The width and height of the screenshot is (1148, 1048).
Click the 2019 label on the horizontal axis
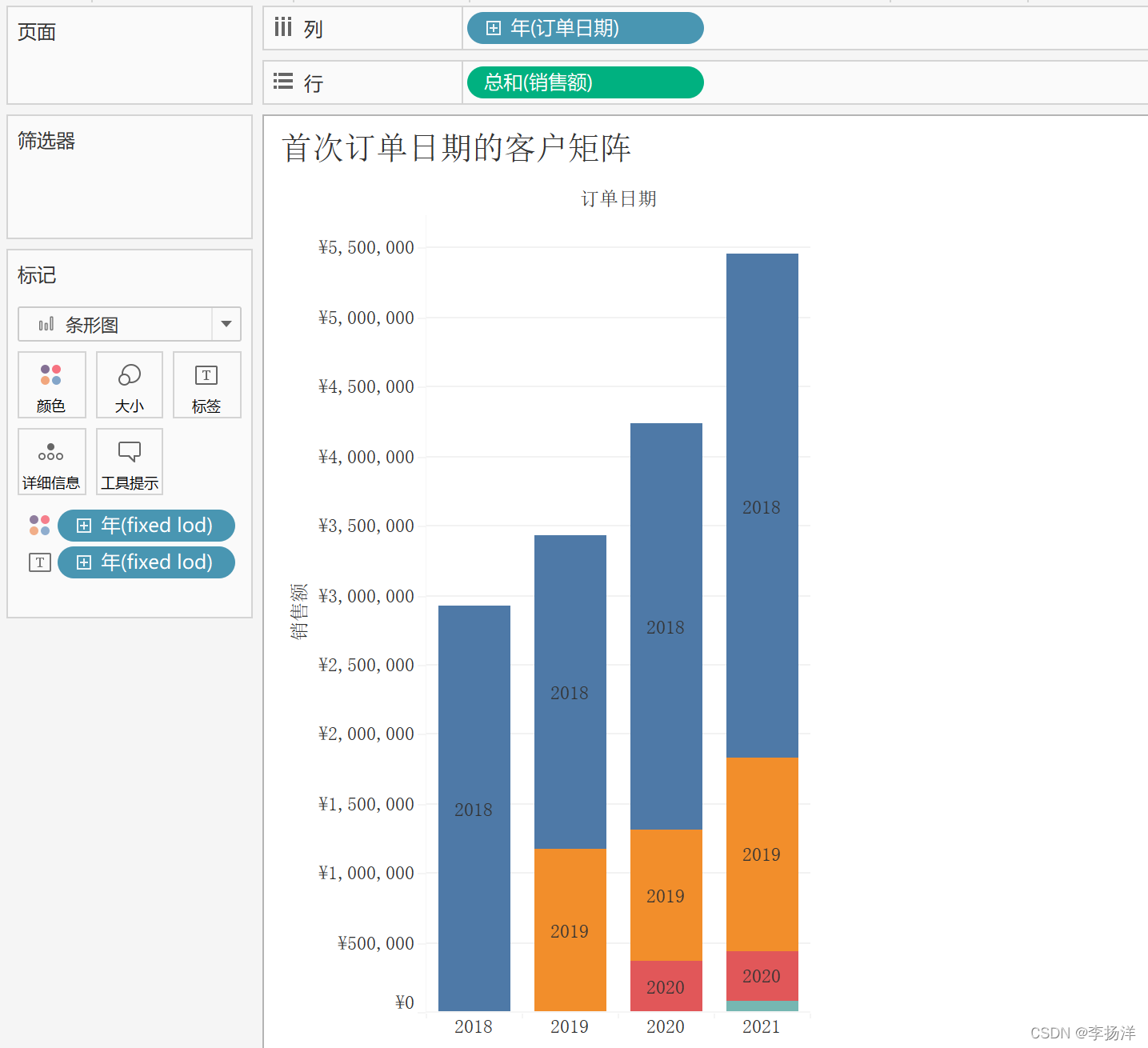(x=570, y=1026)
